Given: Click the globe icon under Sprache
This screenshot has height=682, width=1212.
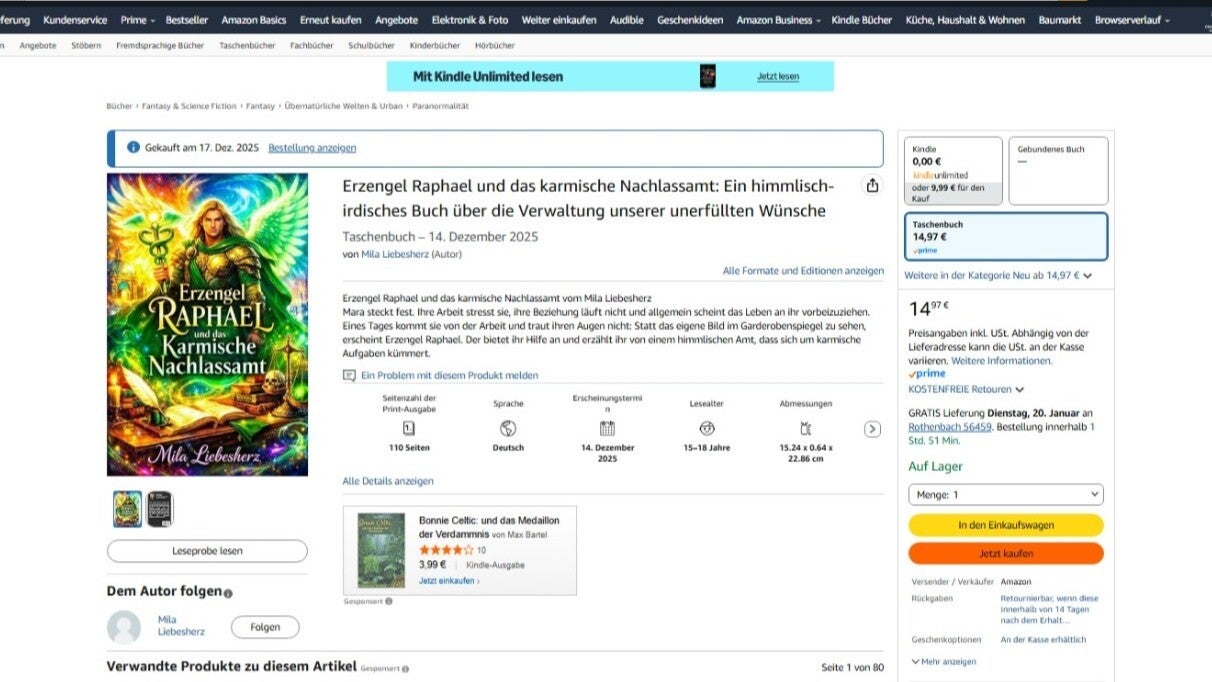Looking at the screenshot, I should (508, 428).
